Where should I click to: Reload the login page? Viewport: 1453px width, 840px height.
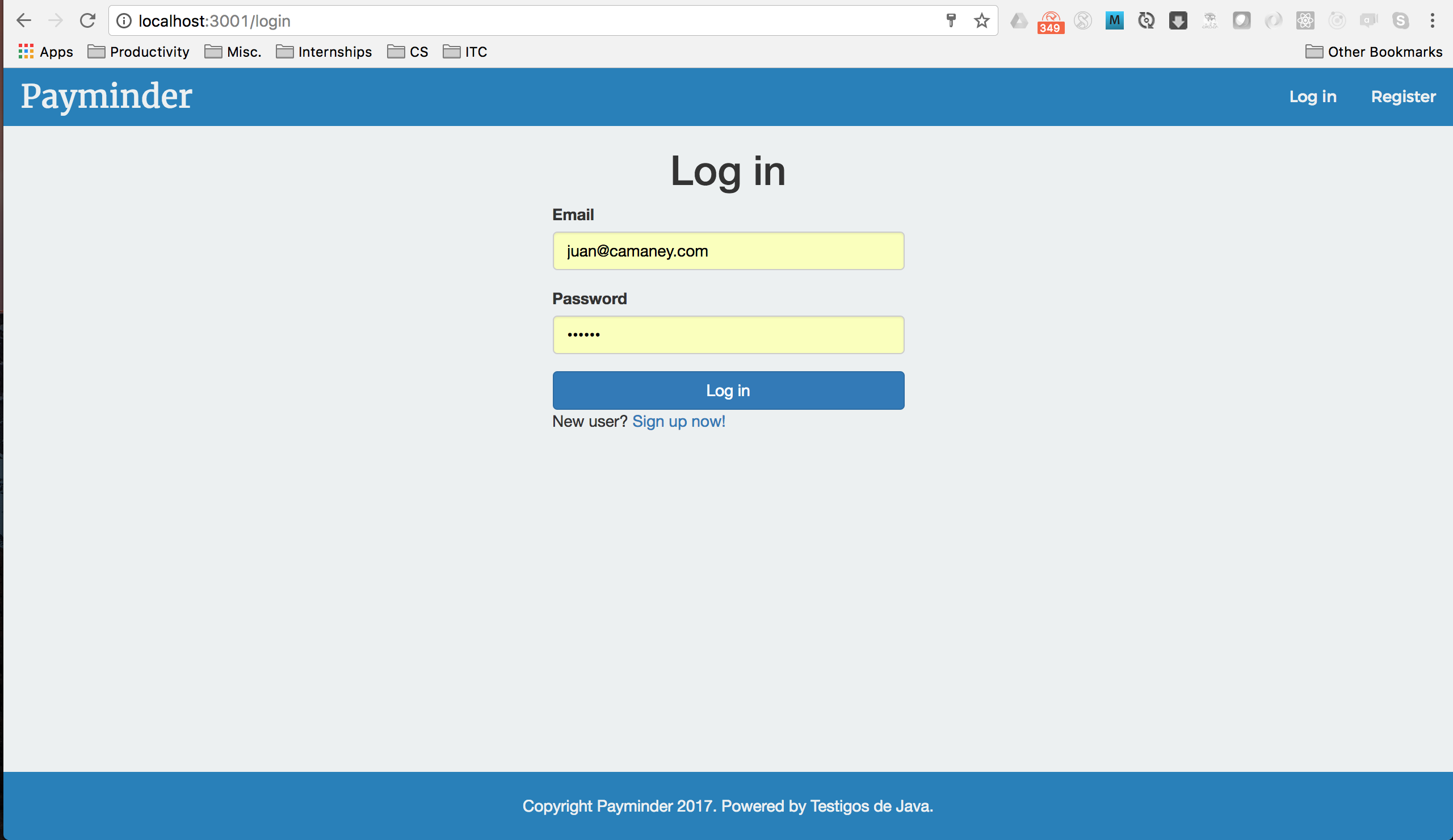click(87, 21)
